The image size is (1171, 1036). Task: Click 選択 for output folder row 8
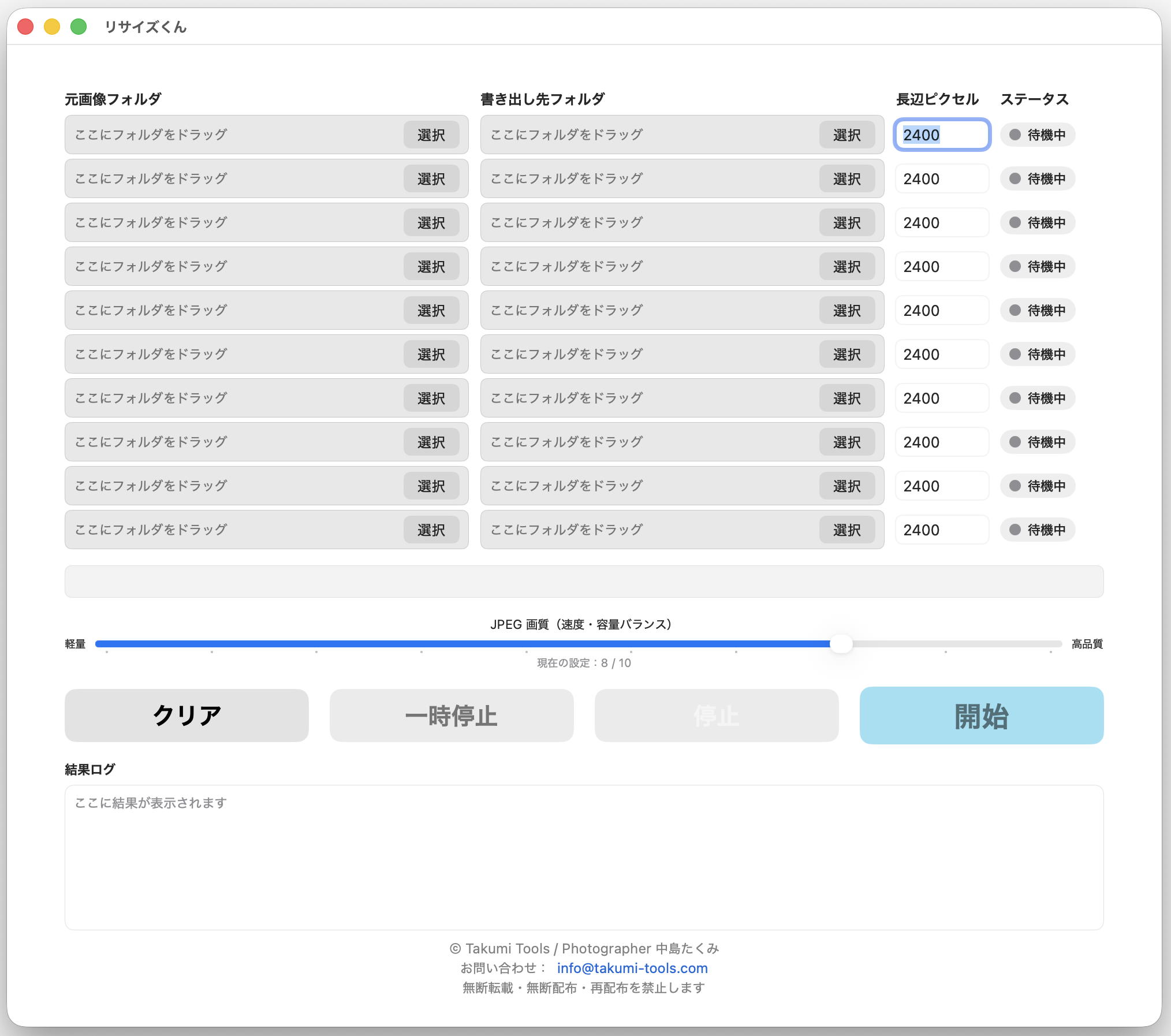pos(847,442)
